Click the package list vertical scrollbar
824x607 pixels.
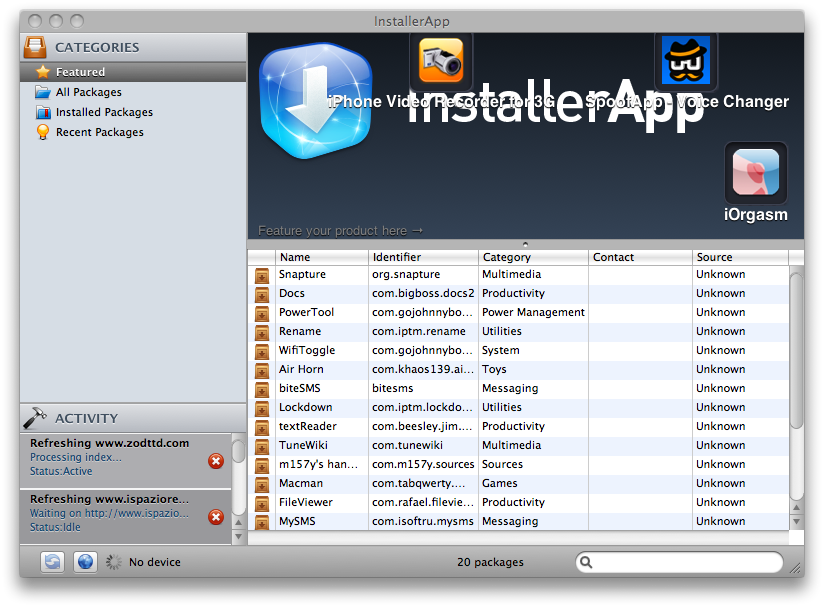click(796, 350)
